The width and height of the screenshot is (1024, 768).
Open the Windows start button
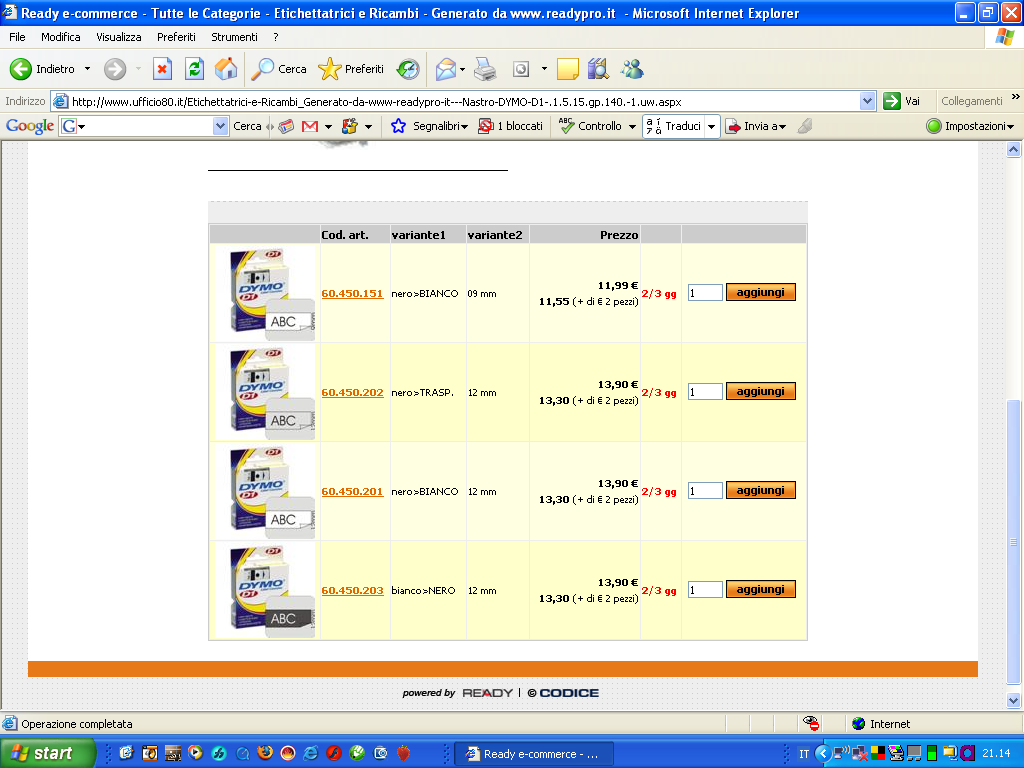47,754
